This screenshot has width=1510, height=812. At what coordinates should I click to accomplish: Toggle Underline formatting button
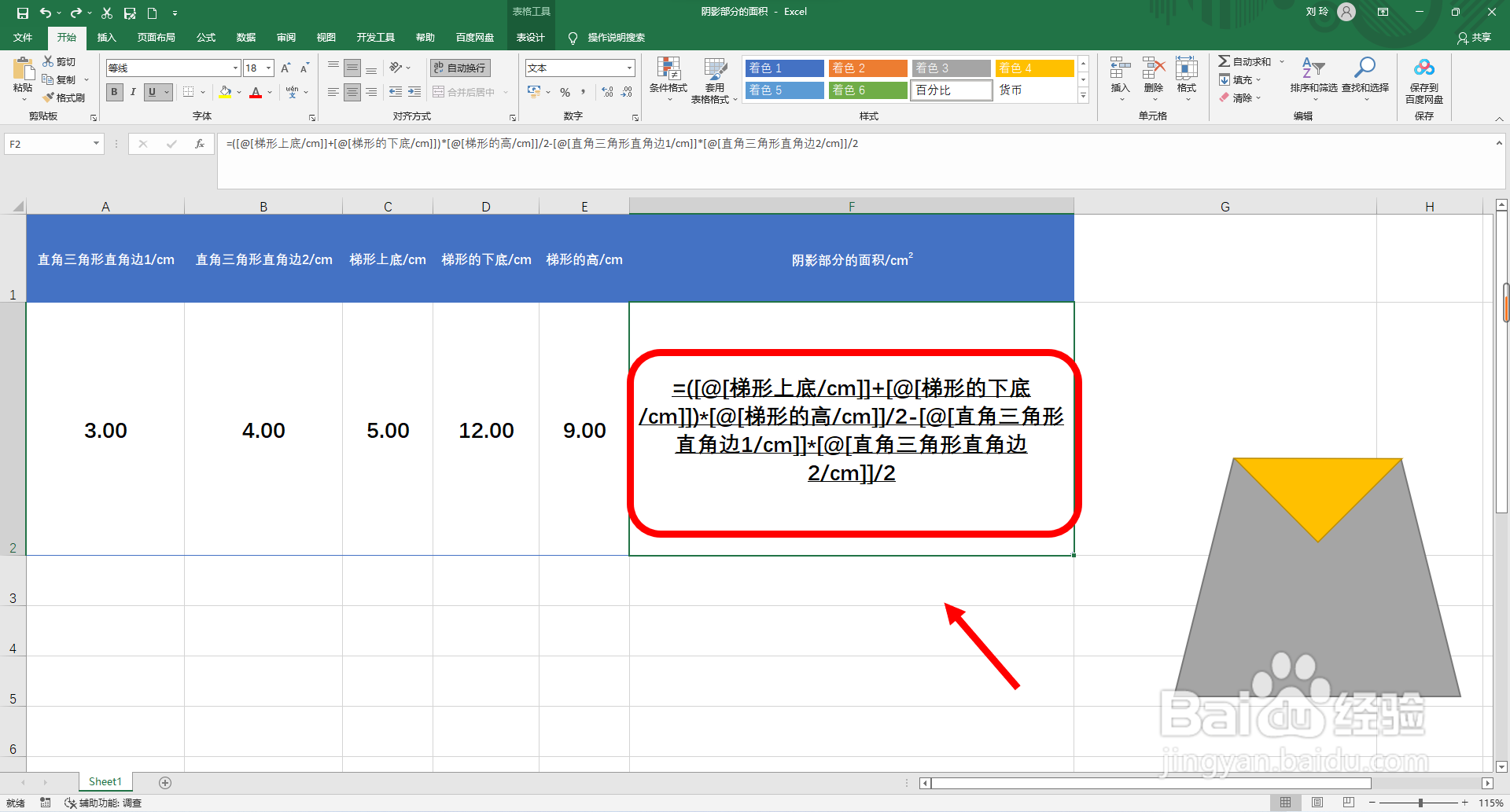(x=152, y=92)
